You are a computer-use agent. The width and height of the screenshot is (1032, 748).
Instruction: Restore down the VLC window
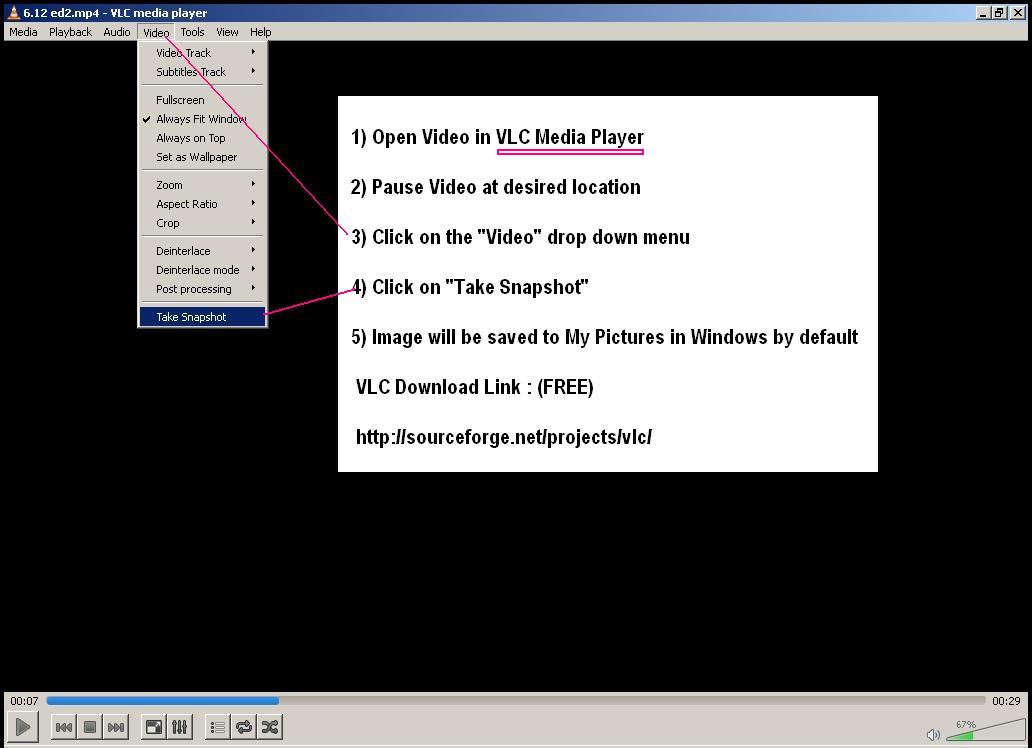[999, 13]
